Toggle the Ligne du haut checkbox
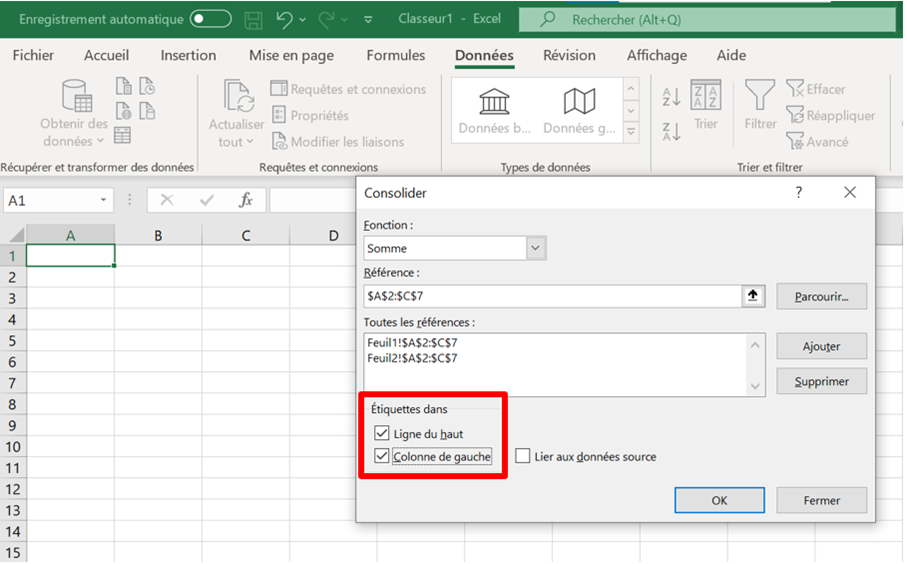Viewport: 907px width, 564px height. click(x=381, y=433)
